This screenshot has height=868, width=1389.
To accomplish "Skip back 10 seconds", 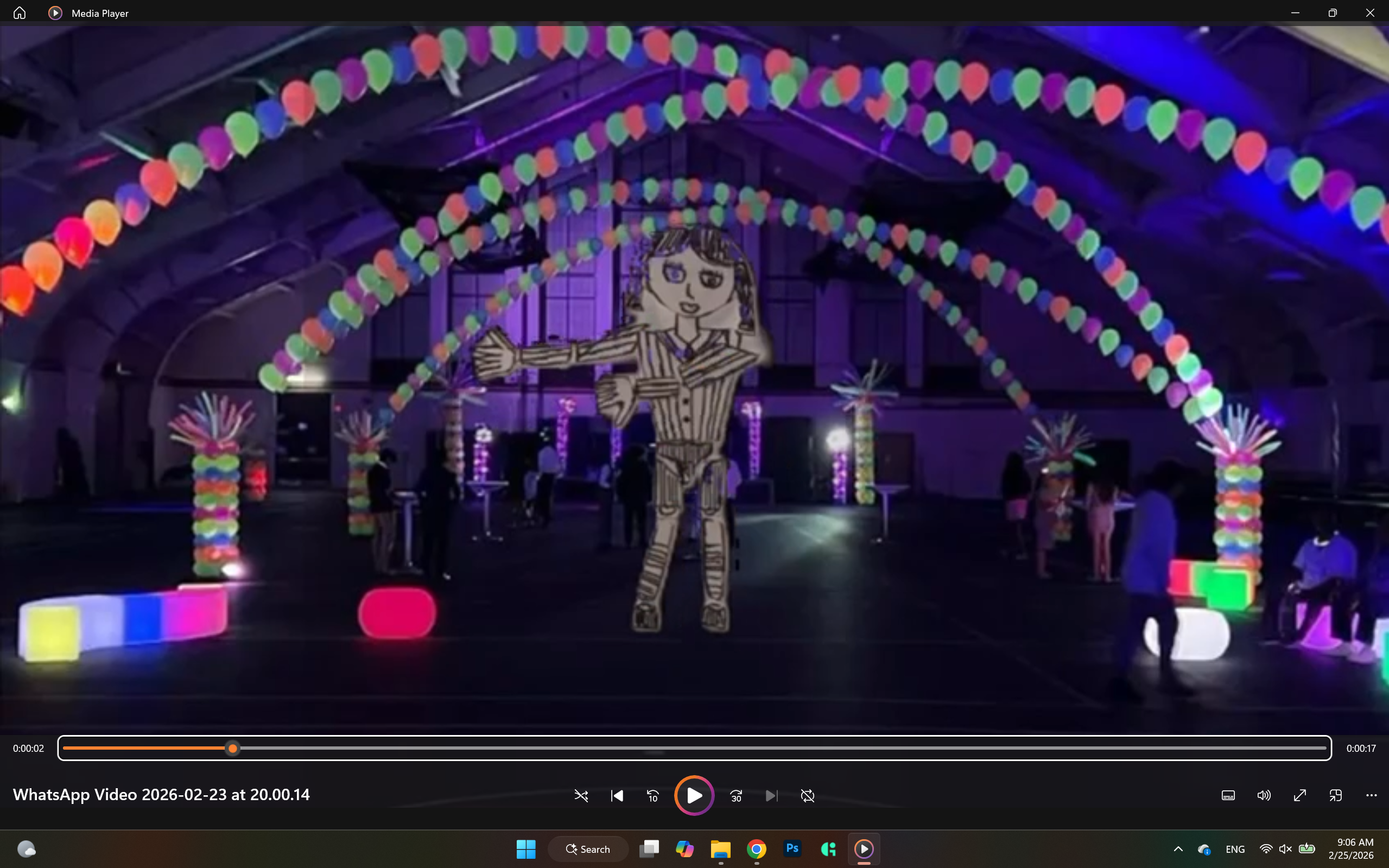I will [652, 796].
